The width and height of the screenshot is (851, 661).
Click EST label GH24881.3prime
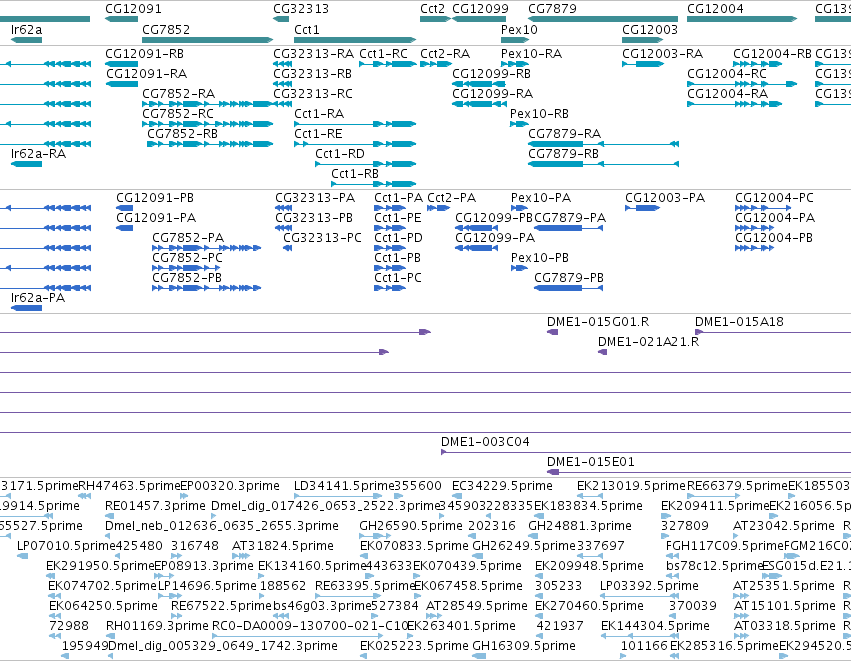click(x=580, y=526)
